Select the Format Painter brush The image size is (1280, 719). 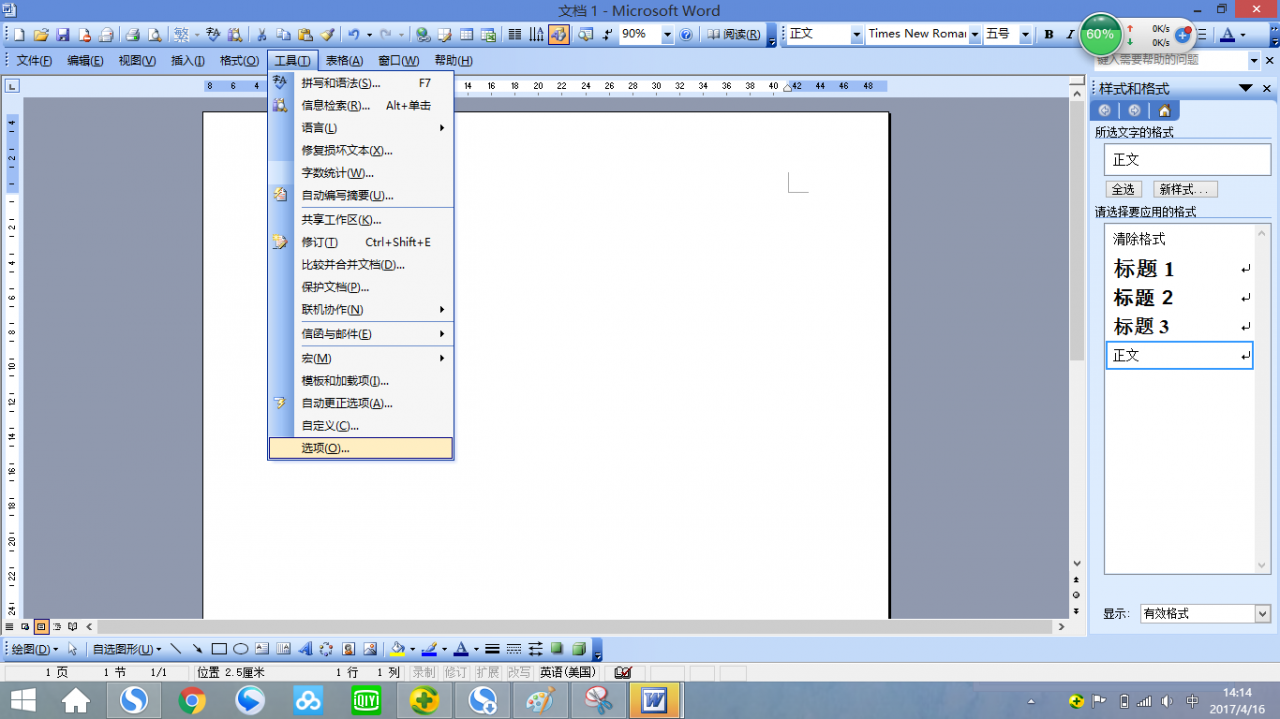point(327,35)
